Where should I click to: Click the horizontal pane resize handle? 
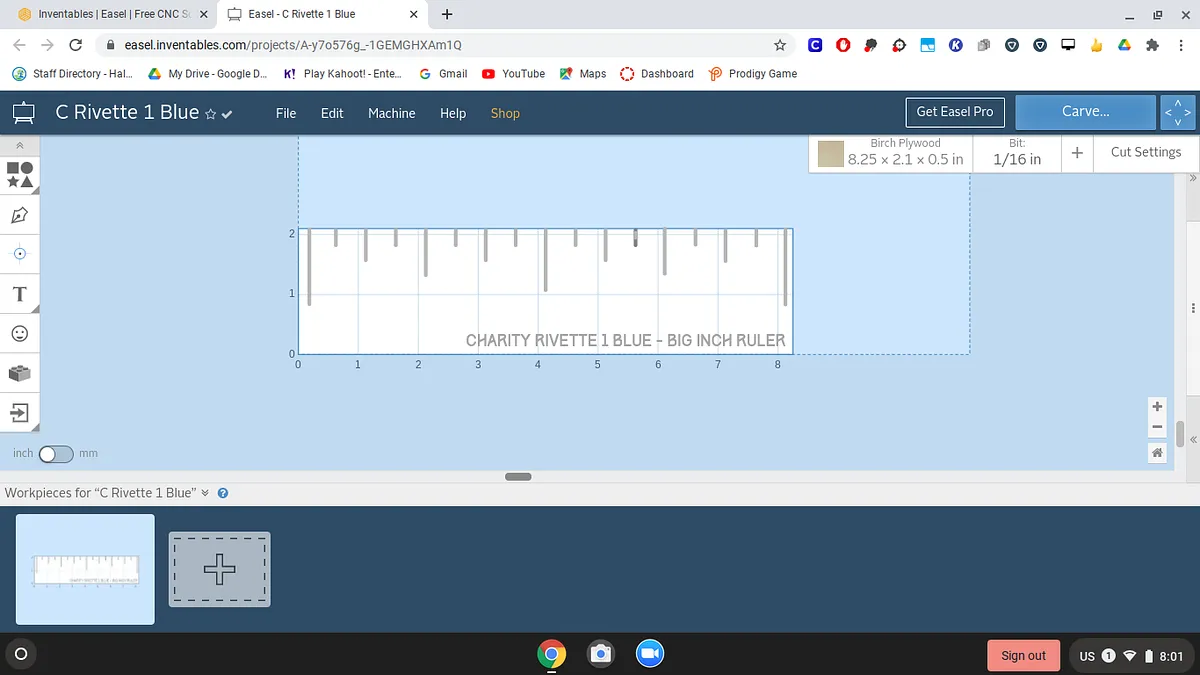tap(518, 477)
